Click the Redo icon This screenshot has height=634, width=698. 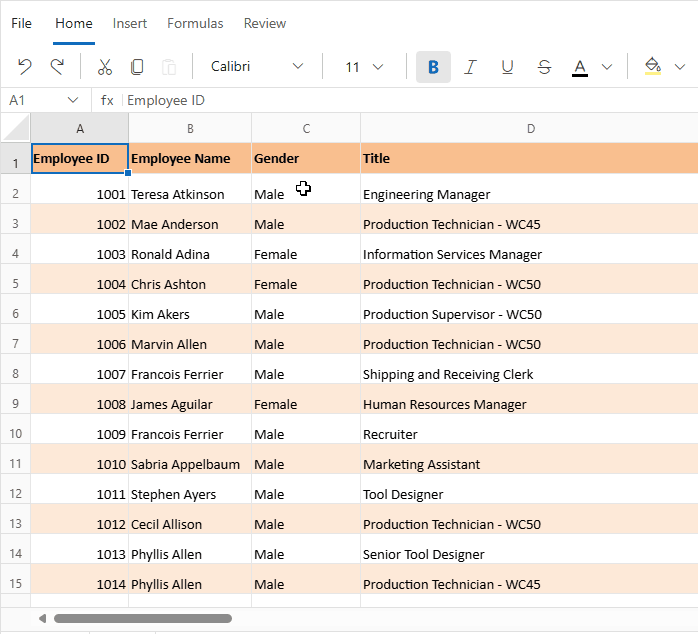tap(57, 67)
